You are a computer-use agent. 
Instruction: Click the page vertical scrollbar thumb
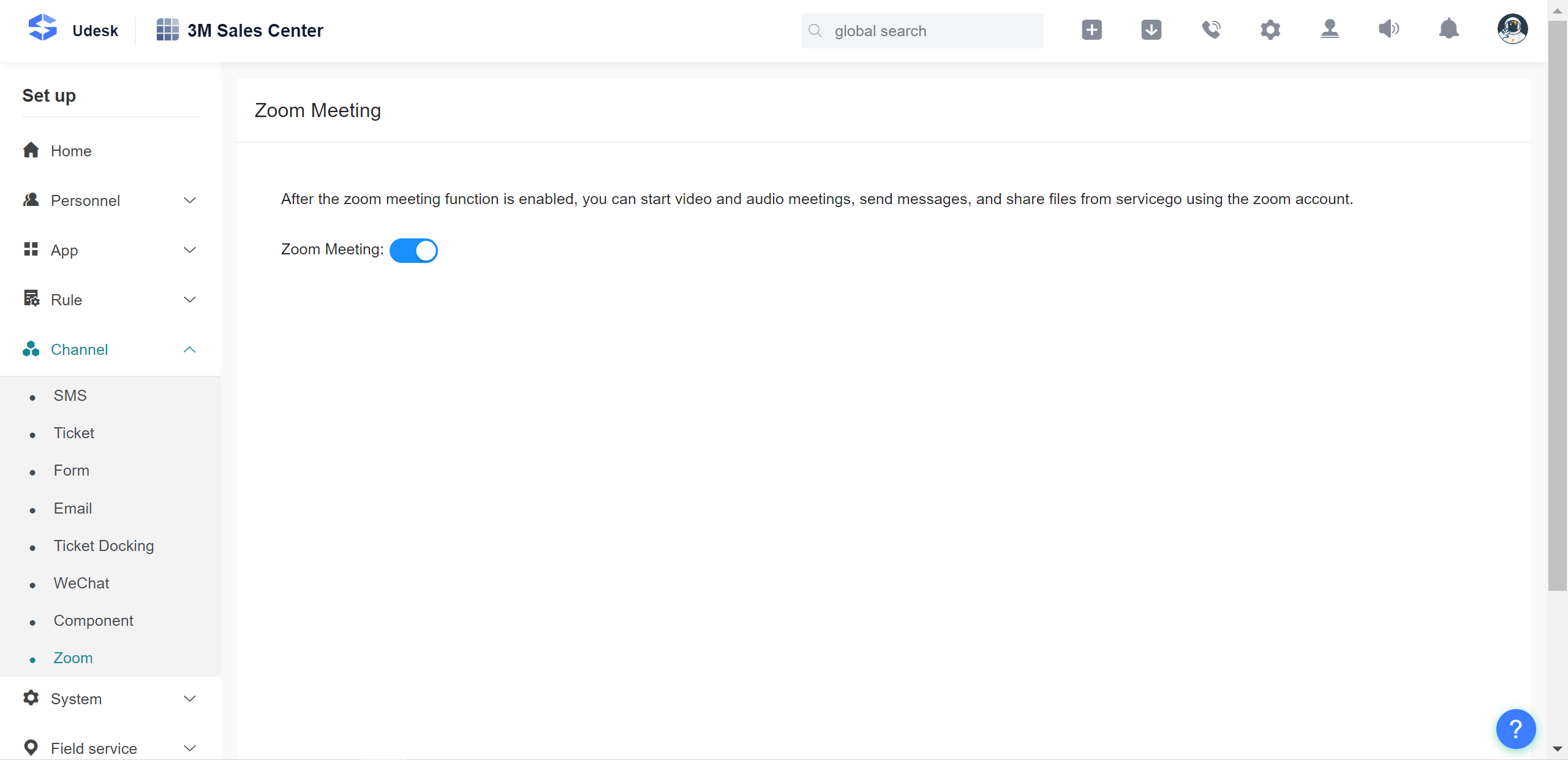tap(1557, 306)
